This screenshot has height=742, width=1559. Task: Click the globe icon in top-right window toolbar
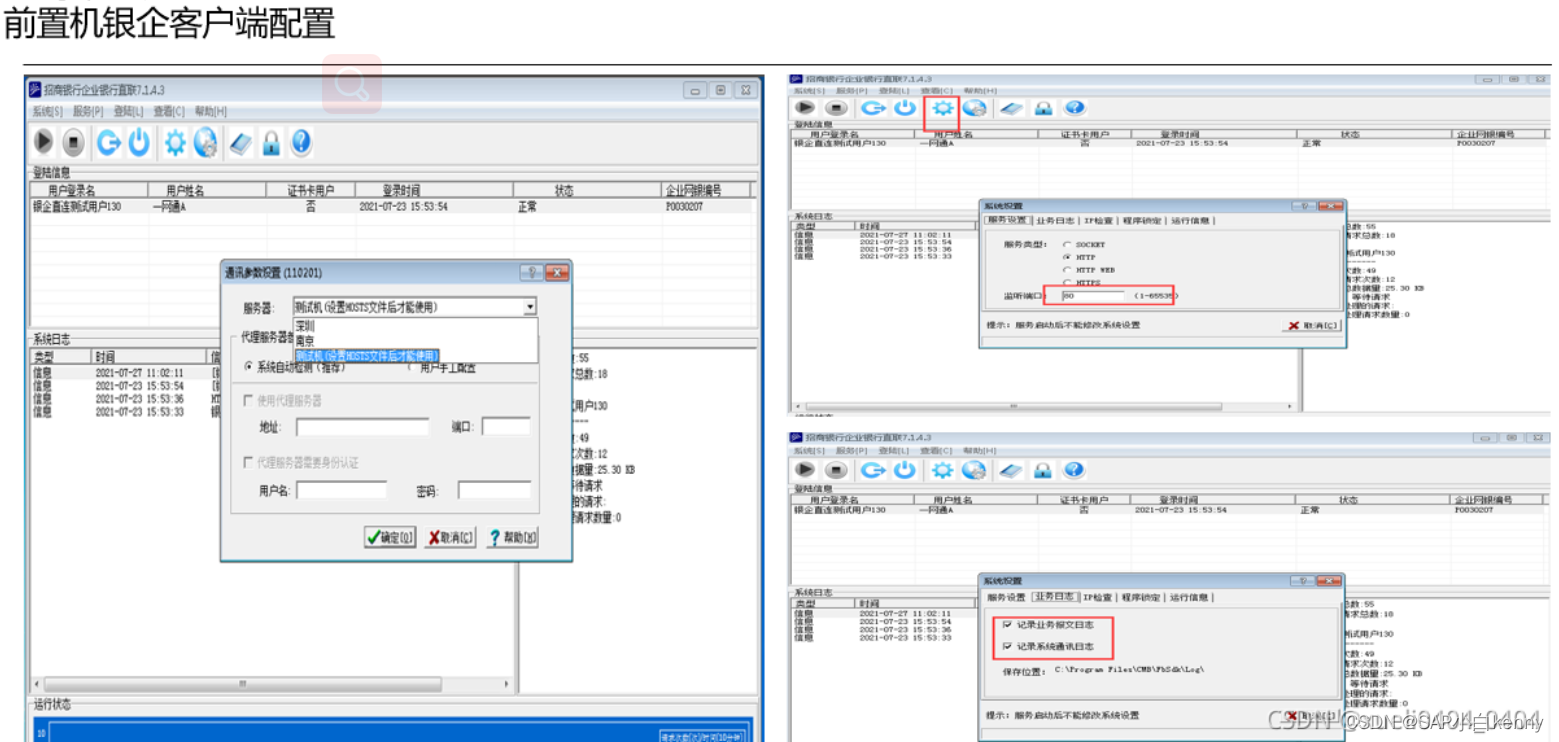[x=974, y=108]
